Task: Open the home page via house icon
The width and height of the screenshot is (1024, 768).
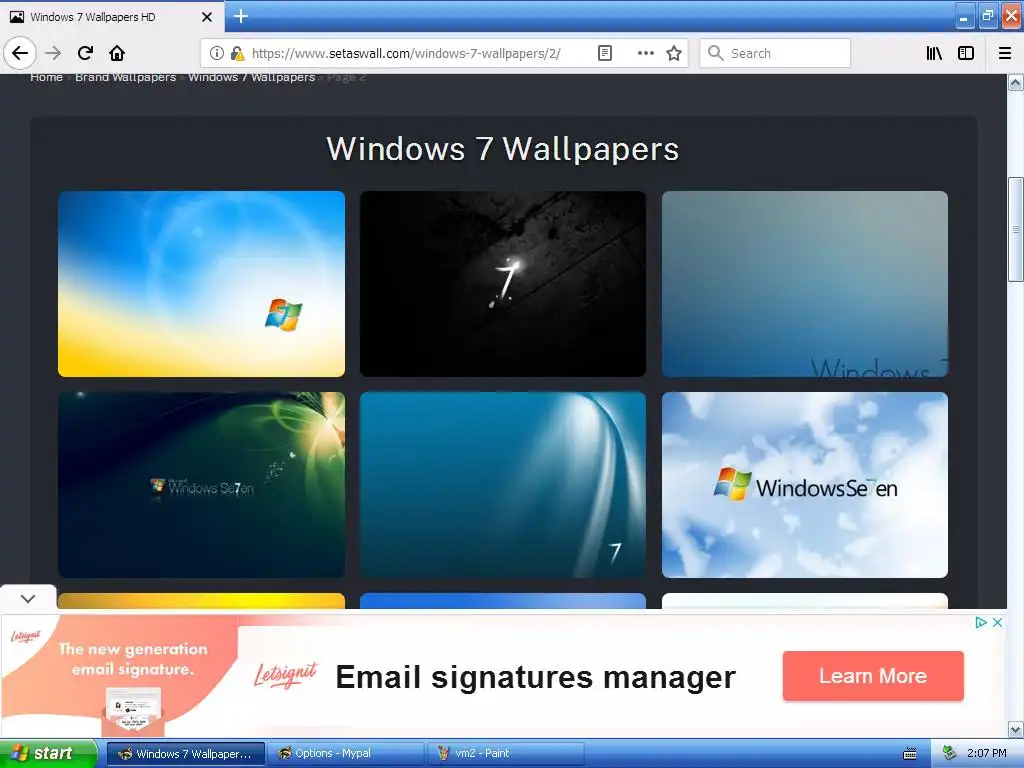Action: pyautogui.click(x=117, y=53)
